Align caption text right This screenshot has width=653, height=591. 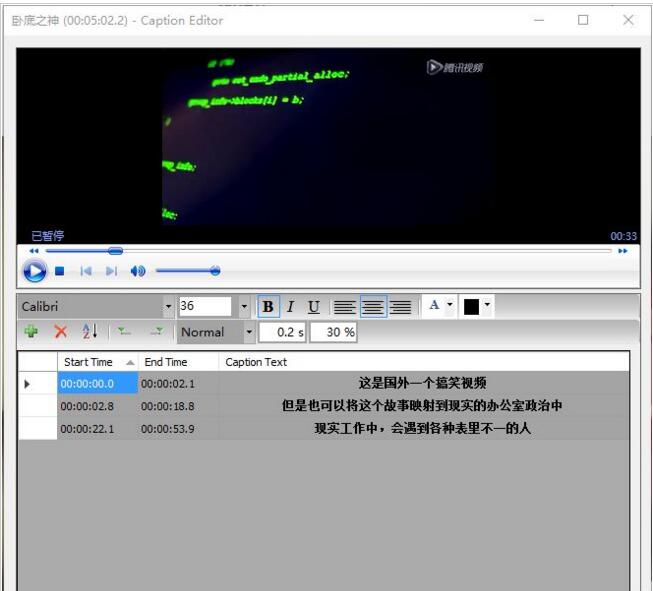pyautogui.click(x=400, y=307)
